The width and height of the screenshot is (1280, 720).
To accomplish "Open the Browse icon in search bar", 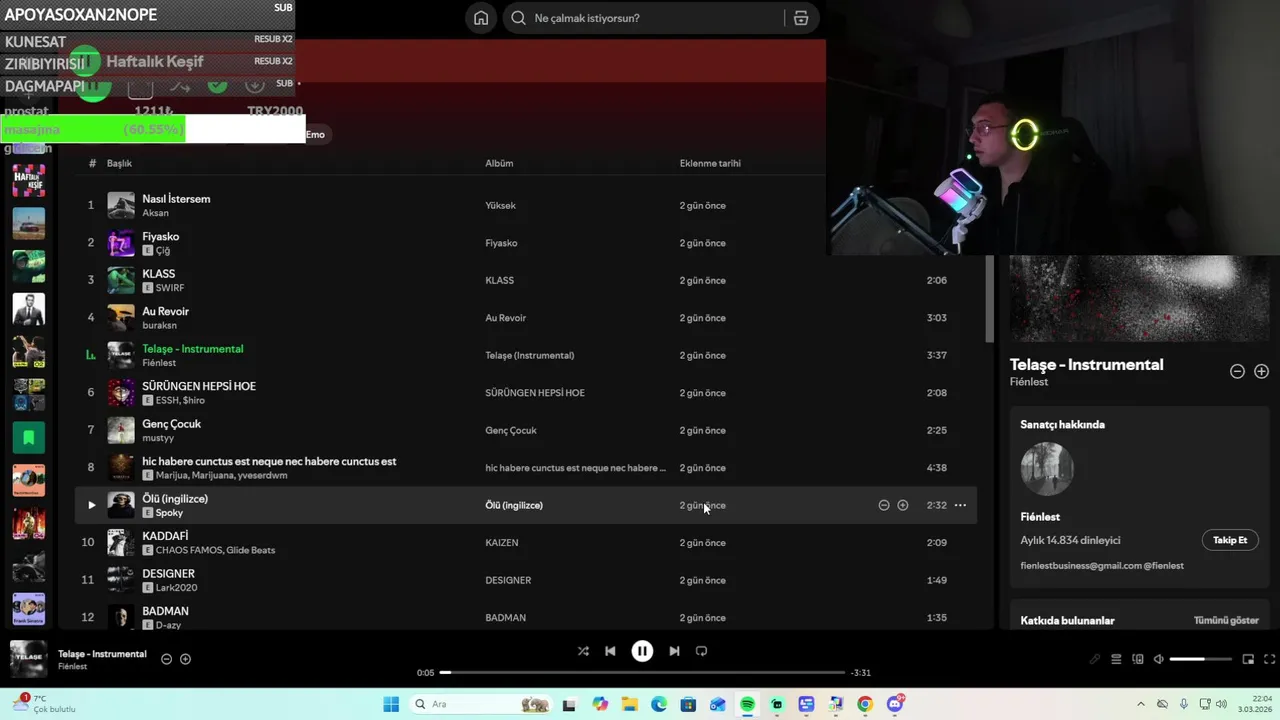I will pos(801,18).
